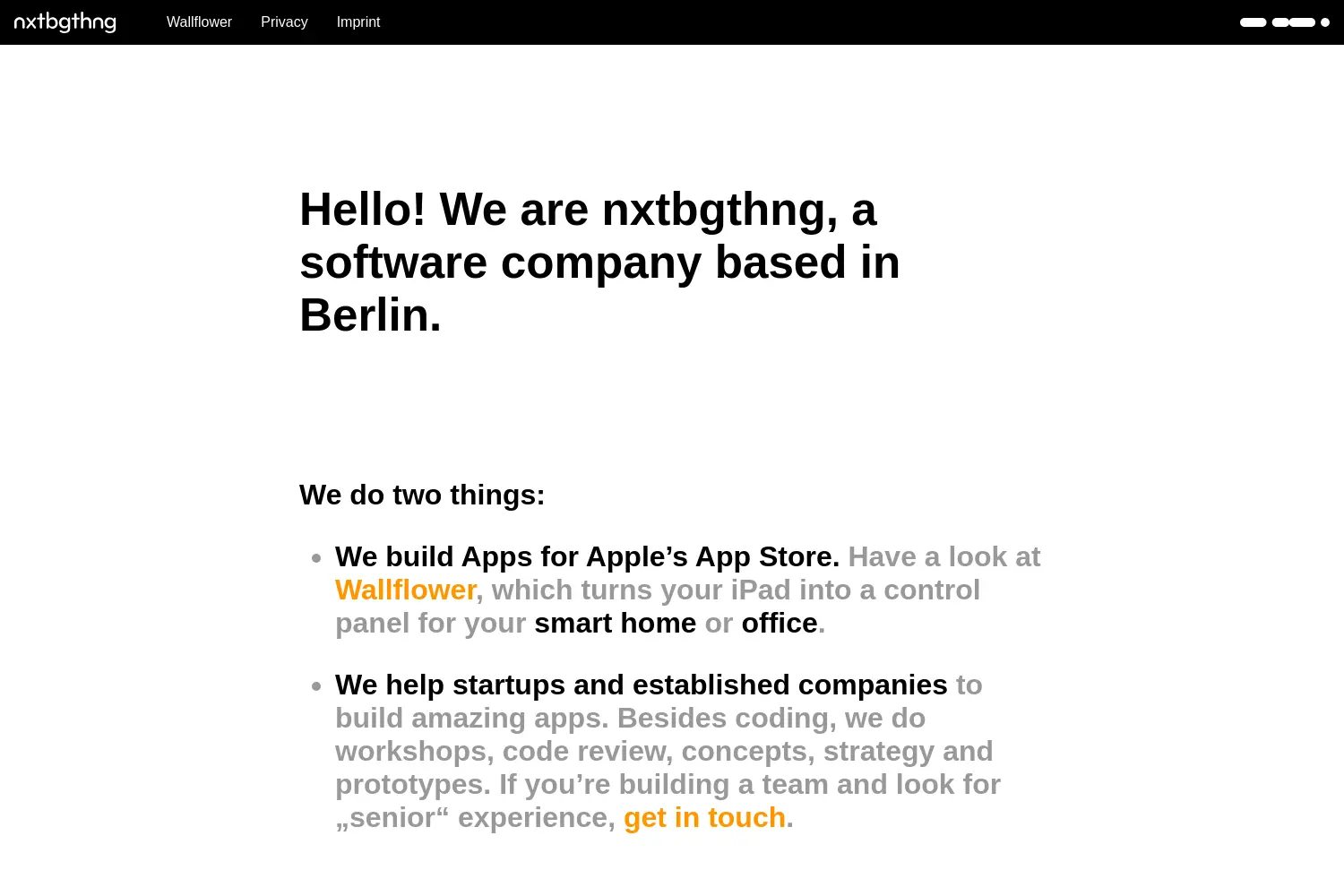Click the gray 'workshops, code review' sentence
Viewport: 1344px width, 896px height.
664,751
